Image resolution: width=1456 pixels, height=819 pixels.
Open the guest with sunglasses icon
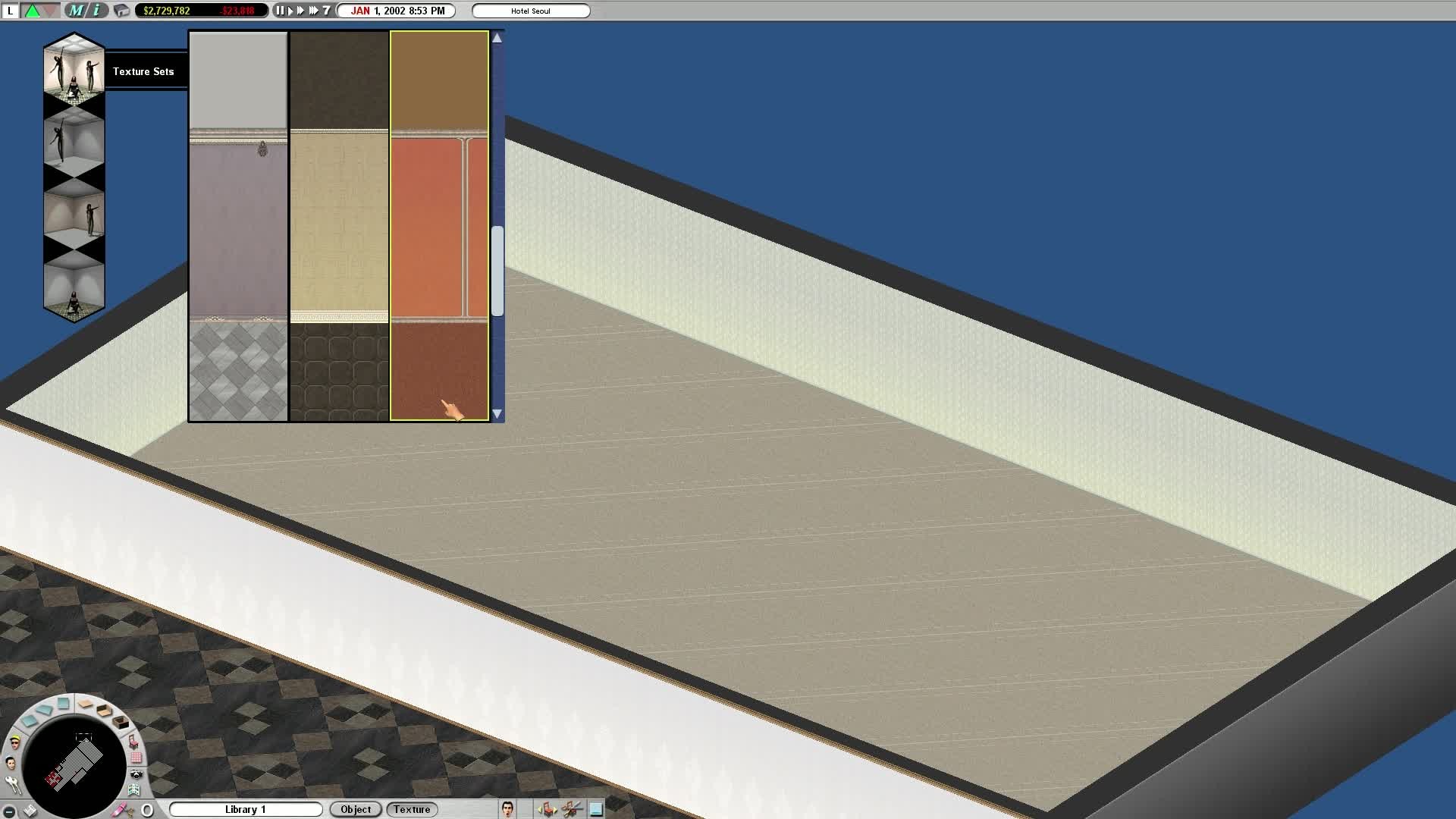tap(15, 743)
